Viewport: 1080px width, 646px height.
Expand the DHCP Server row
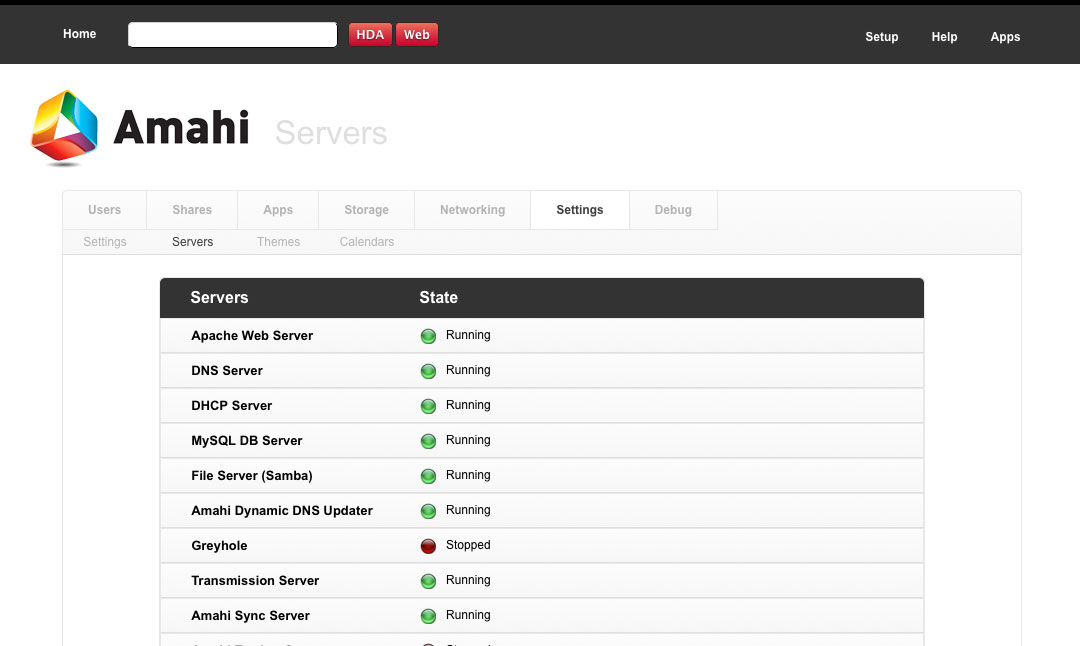(x=541, y=406)
